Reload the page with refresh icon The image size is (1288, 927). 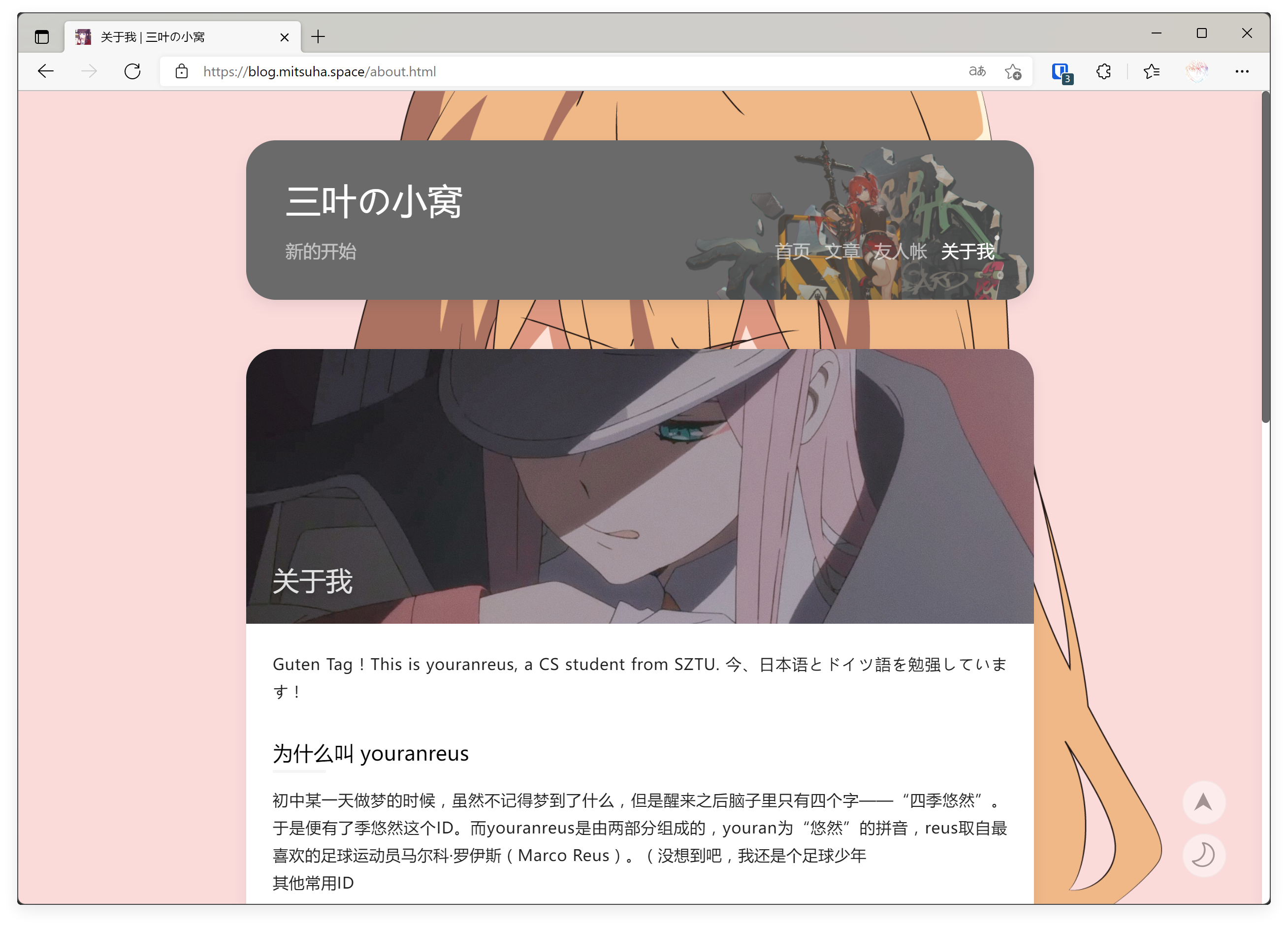point(132,71)
